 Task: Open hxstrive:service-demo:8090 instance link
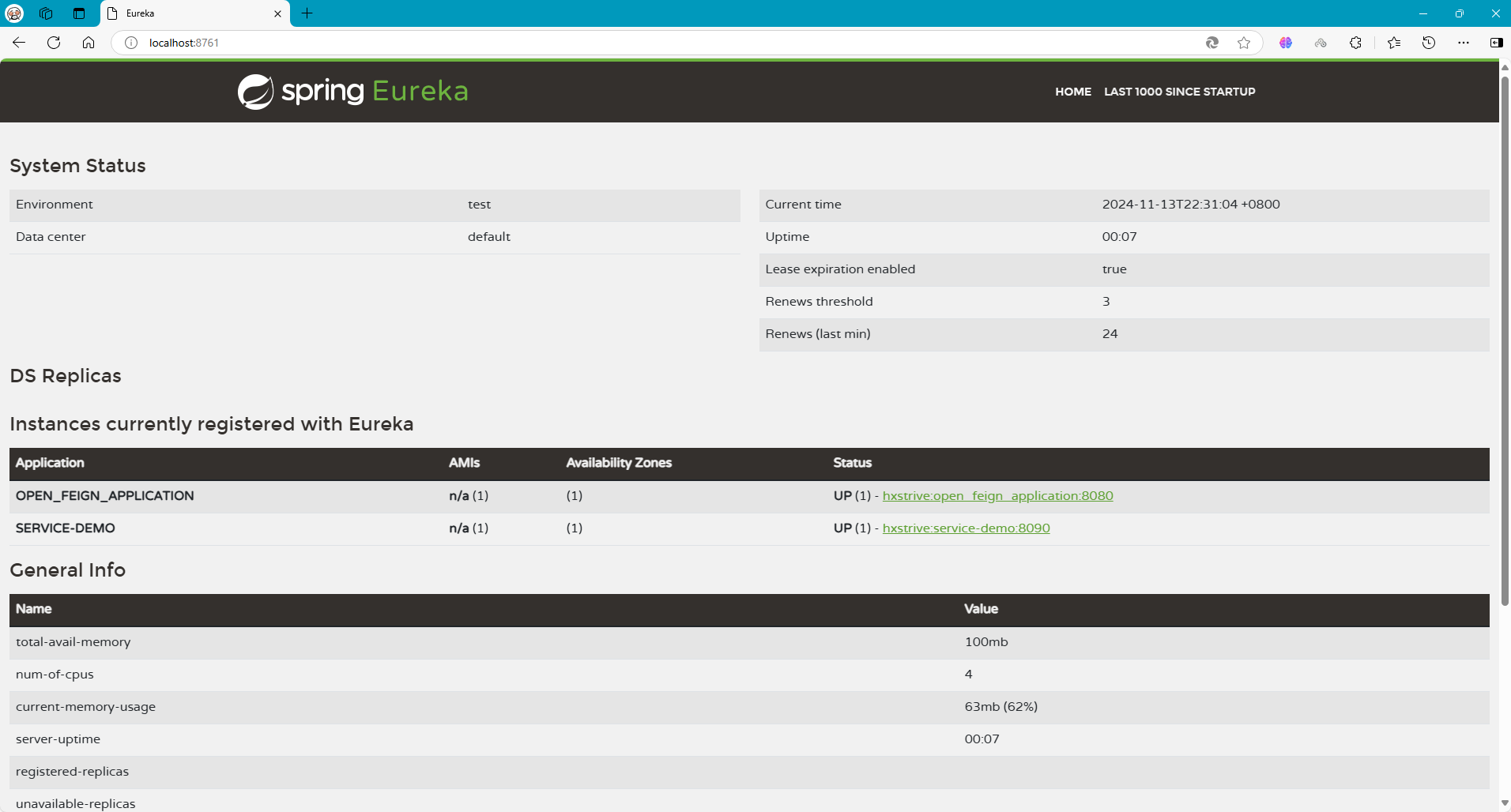click(x=966, y=528)
